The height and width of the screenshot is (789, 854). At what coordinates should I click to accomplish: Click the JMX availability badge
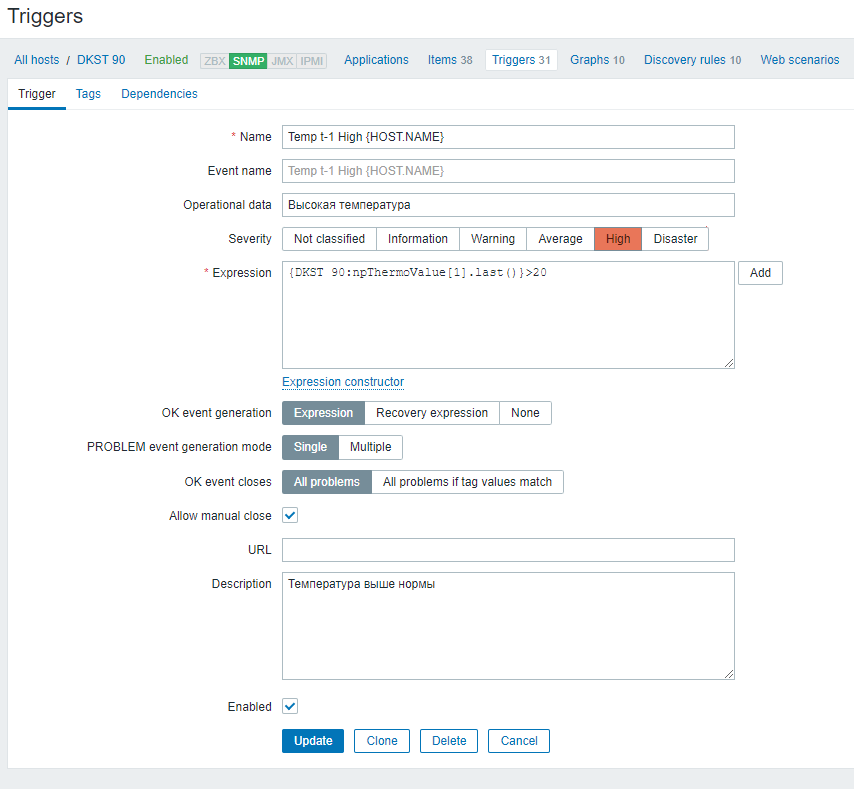[282, 60]
